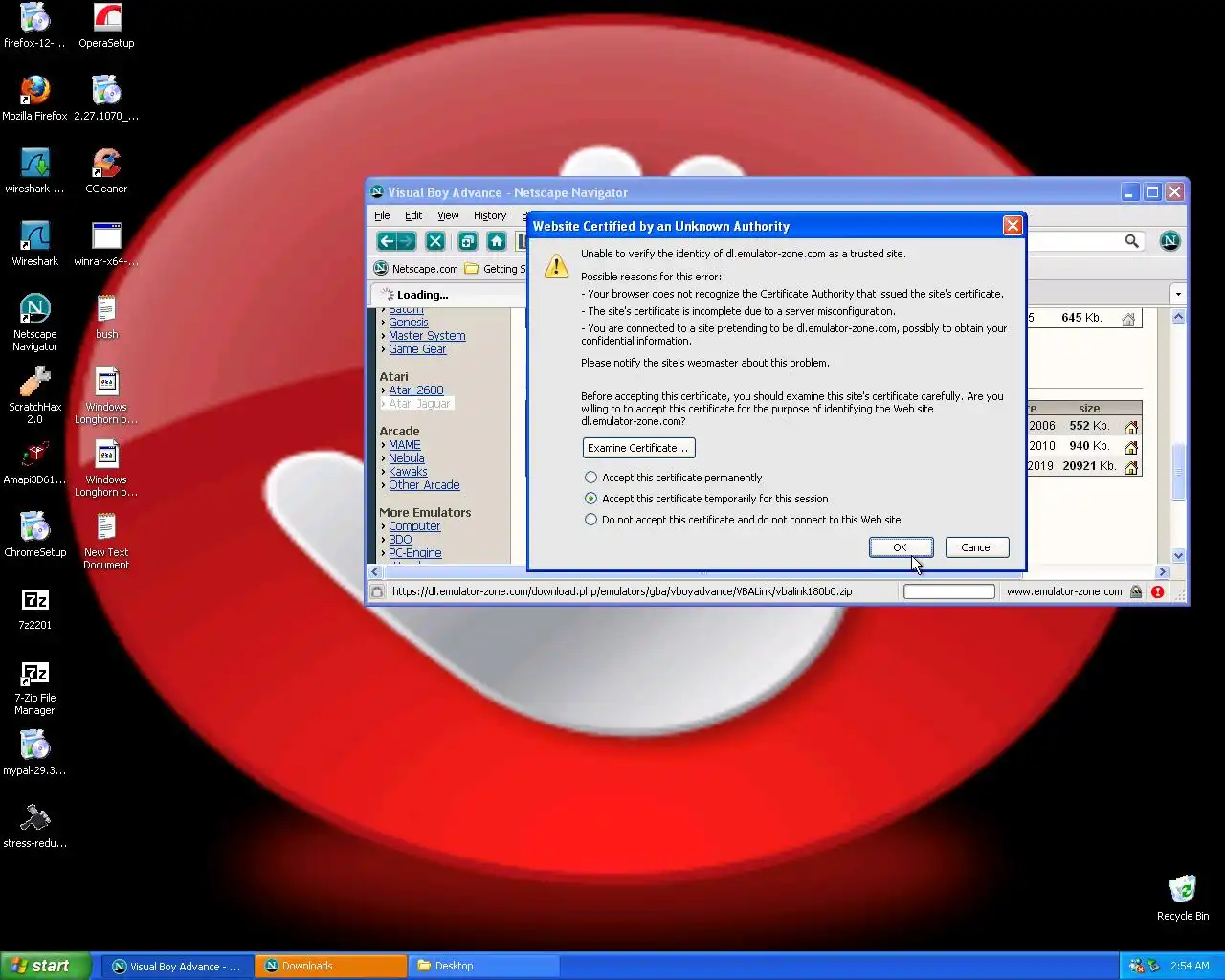Click the horizontal scrollbar right arrow
Viewport: 1225px width, 980px height.
coord(1163,571)
